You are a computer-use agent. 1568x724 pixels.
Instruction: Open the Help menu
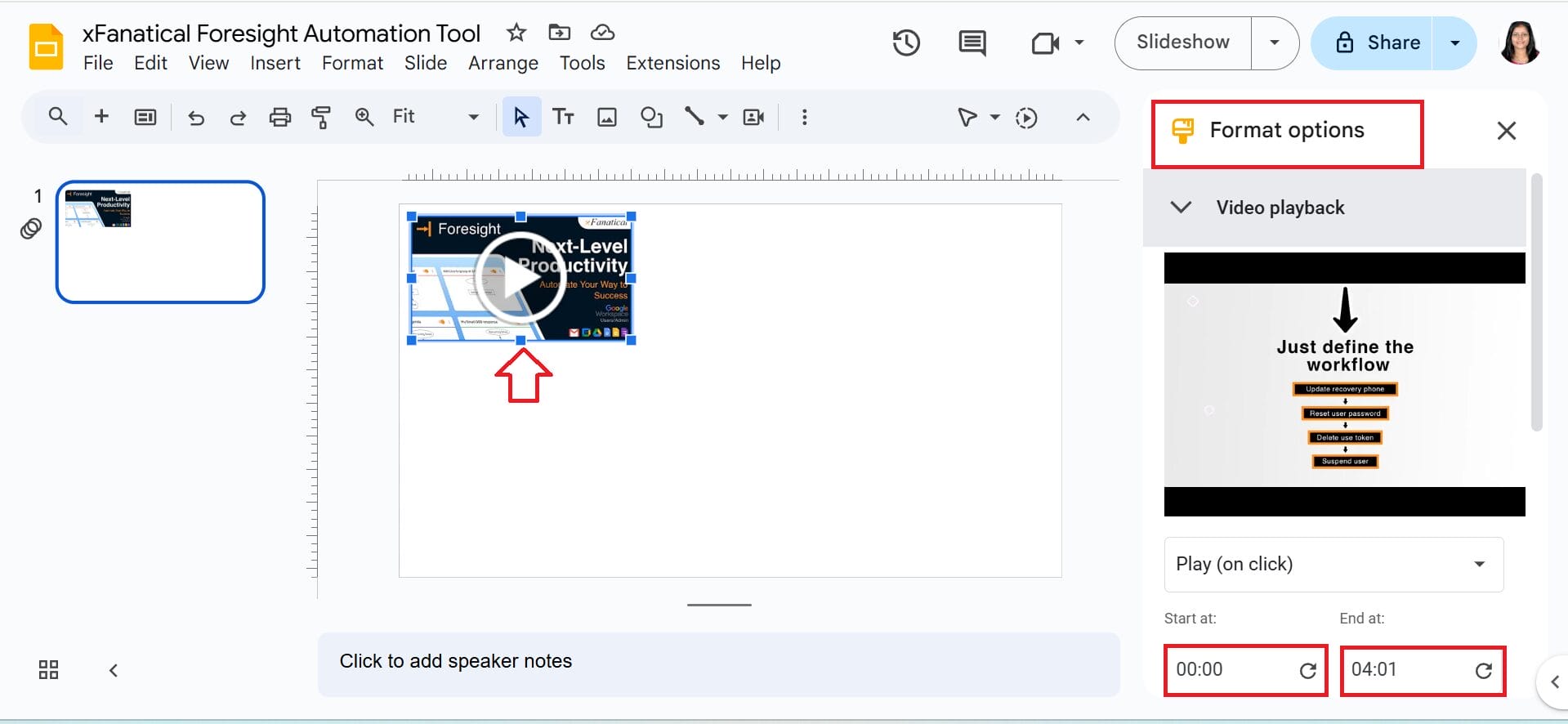[x=761, y=63]
